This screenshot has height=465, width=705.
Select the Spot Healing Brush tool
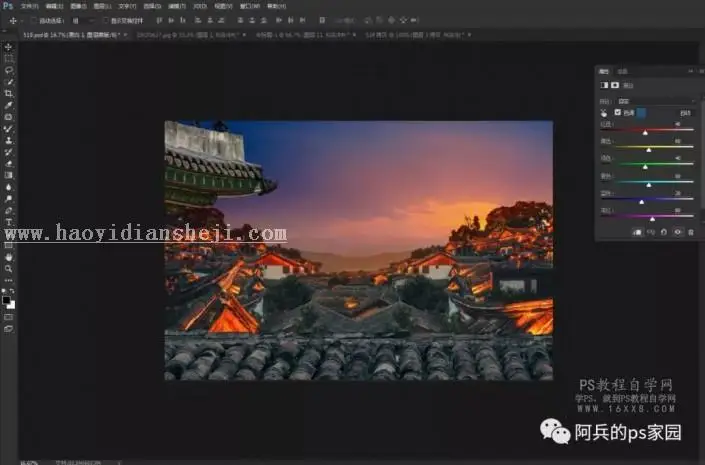[x=8, y=117]
